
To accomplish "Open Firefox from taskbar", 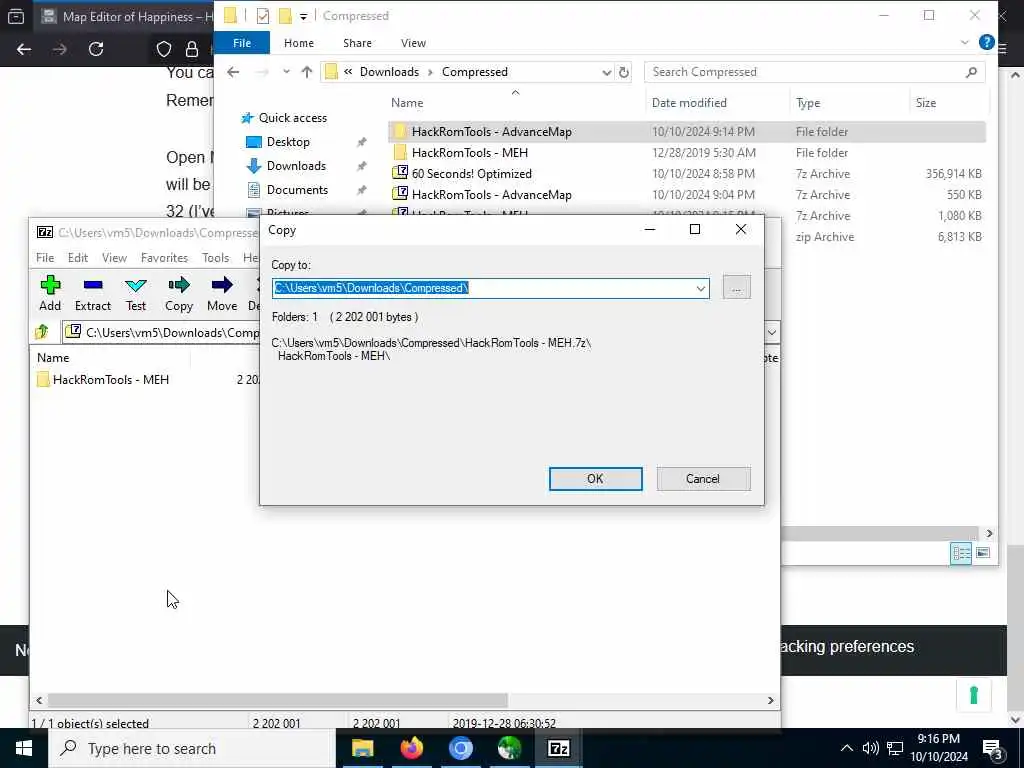I will point(411,748).
